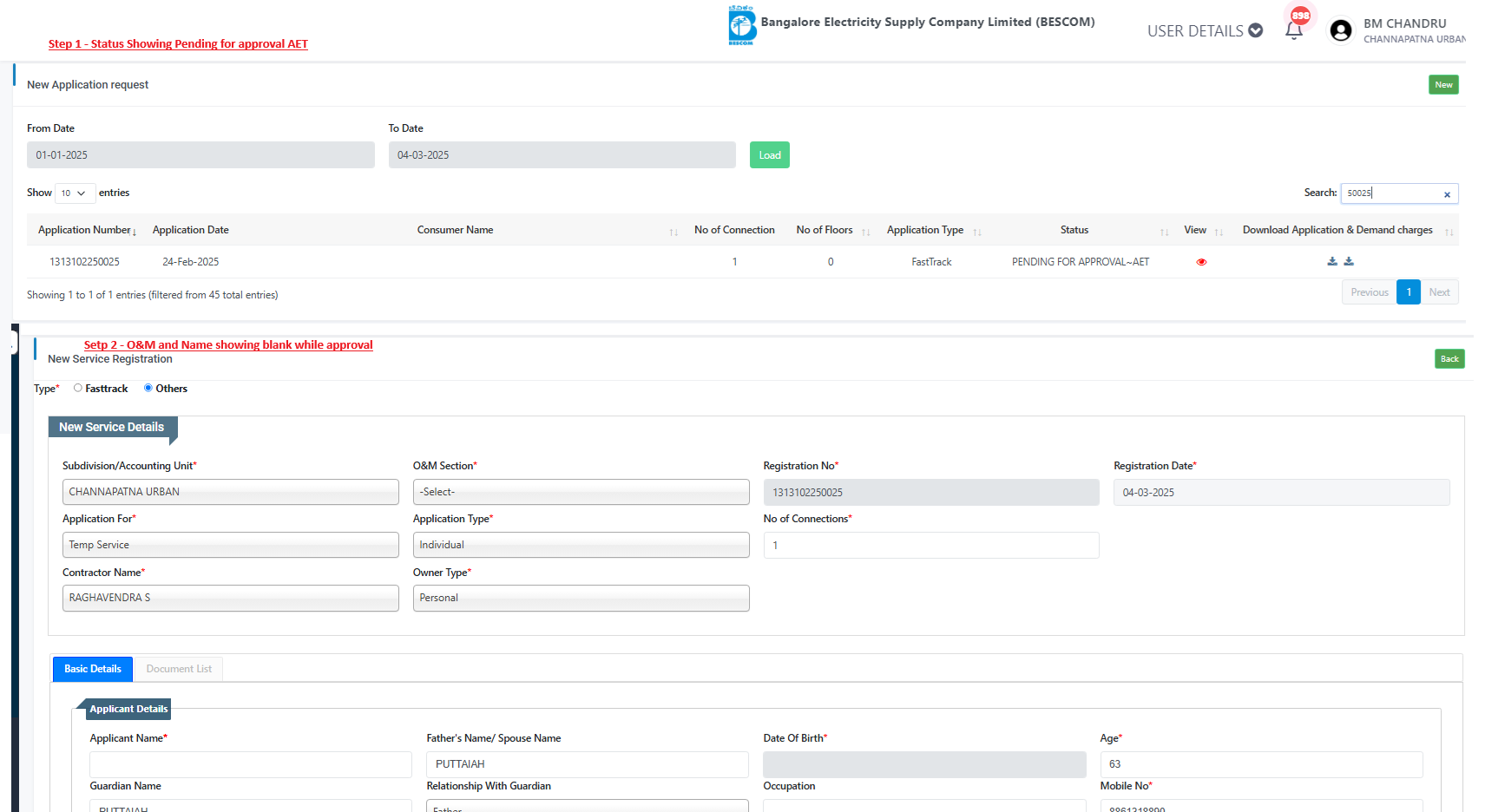This screenshot has width=1498, height=812.
Task: Open the Show entries count dropdown
Action: [75, 193]
